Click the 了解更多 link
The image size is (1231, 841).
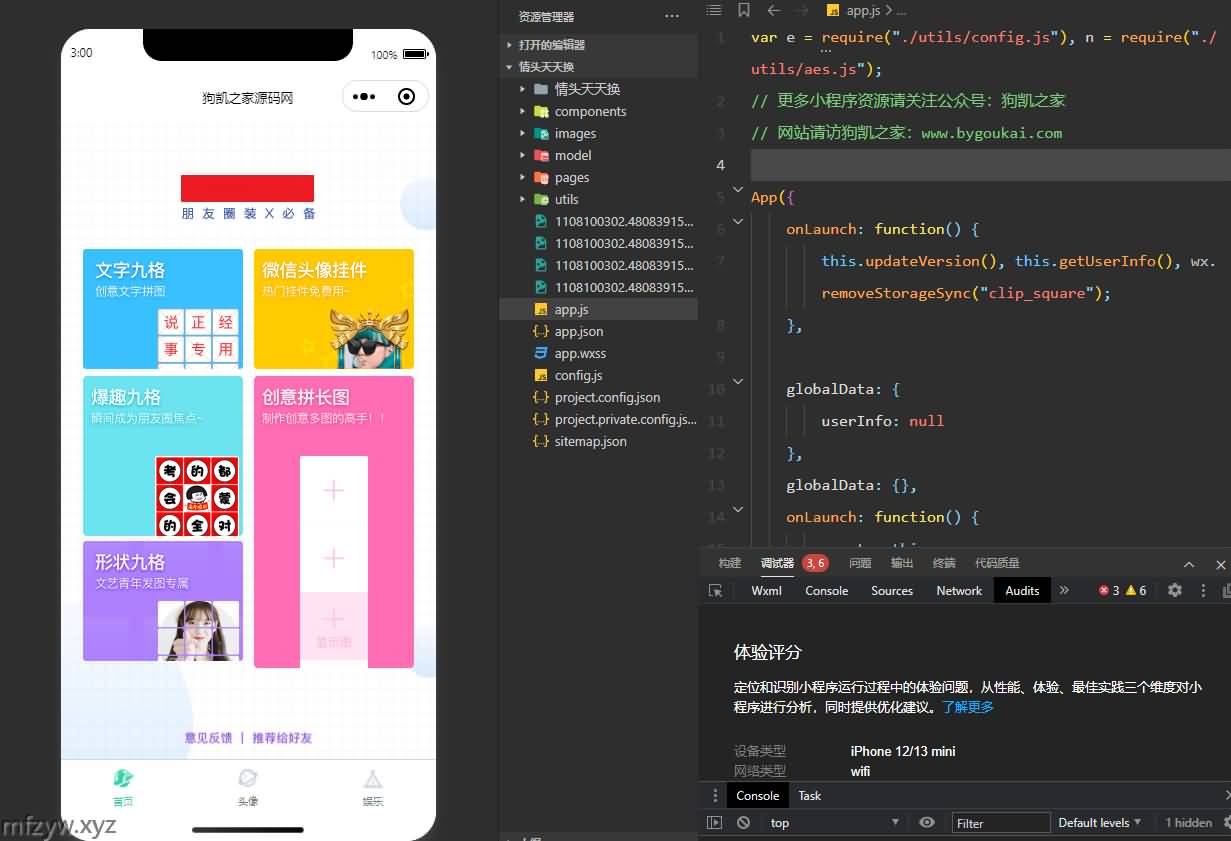coord(967,707)
